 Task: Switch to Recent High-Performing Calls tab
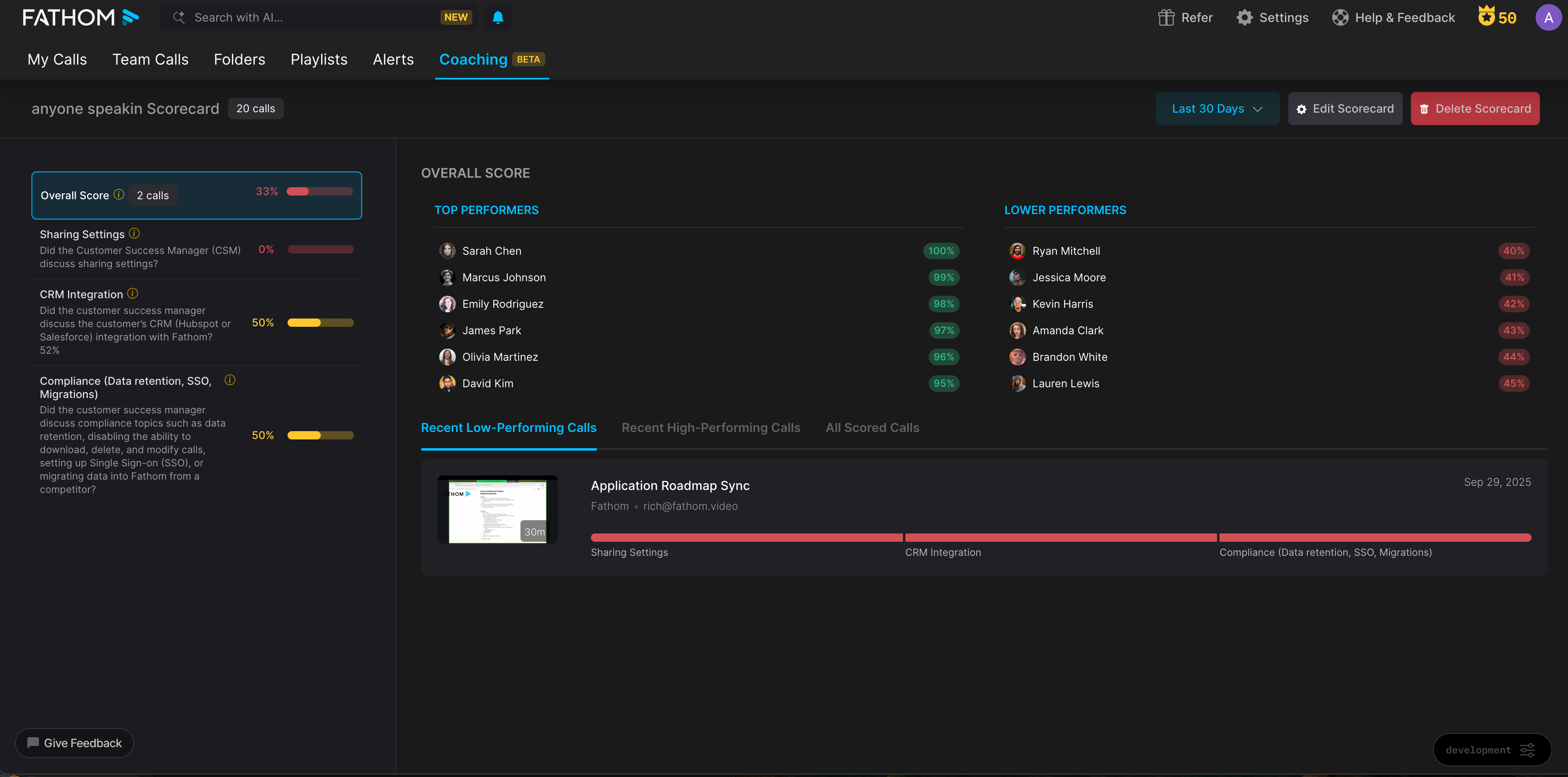point(710,428)
